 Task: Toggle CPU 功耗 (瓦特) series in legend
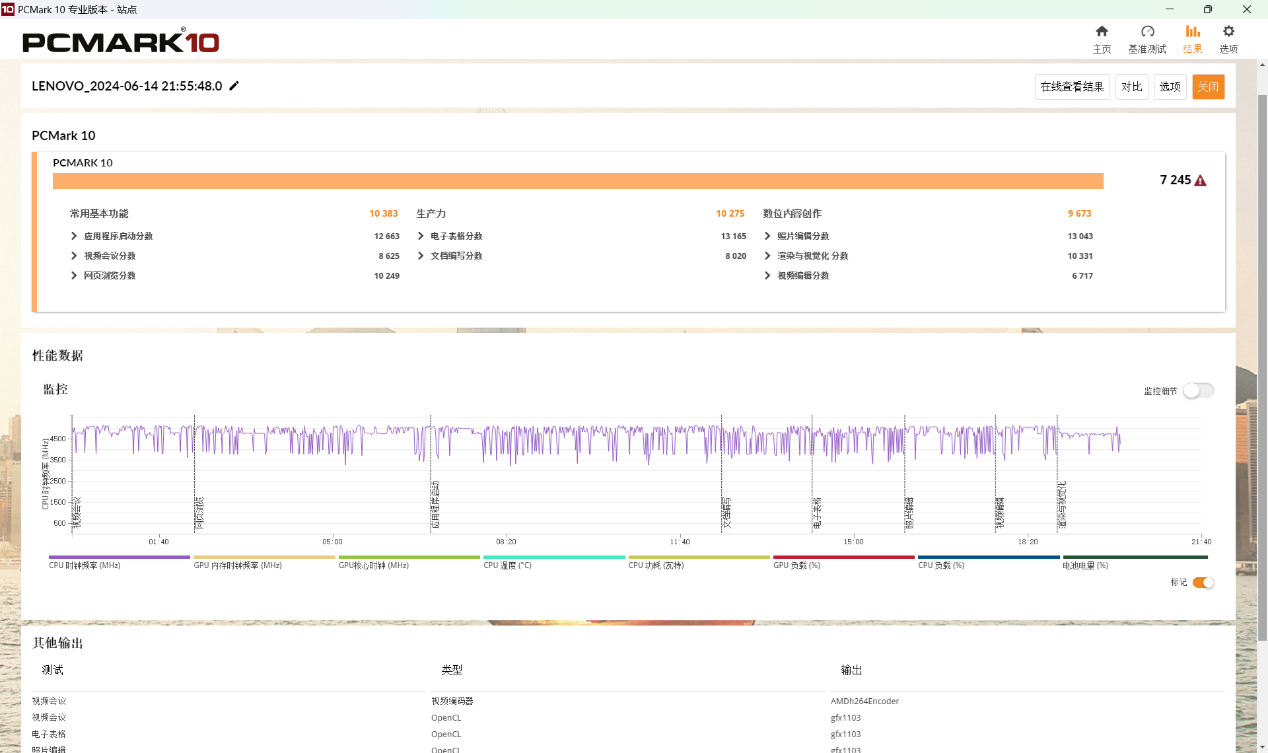[699, 561]
